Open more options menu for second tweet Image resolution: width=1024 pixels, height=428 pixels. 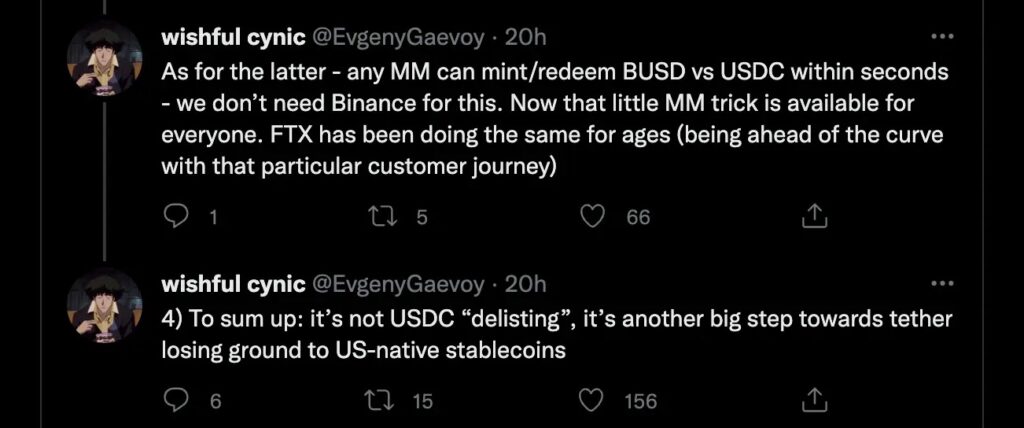point(942,285)
